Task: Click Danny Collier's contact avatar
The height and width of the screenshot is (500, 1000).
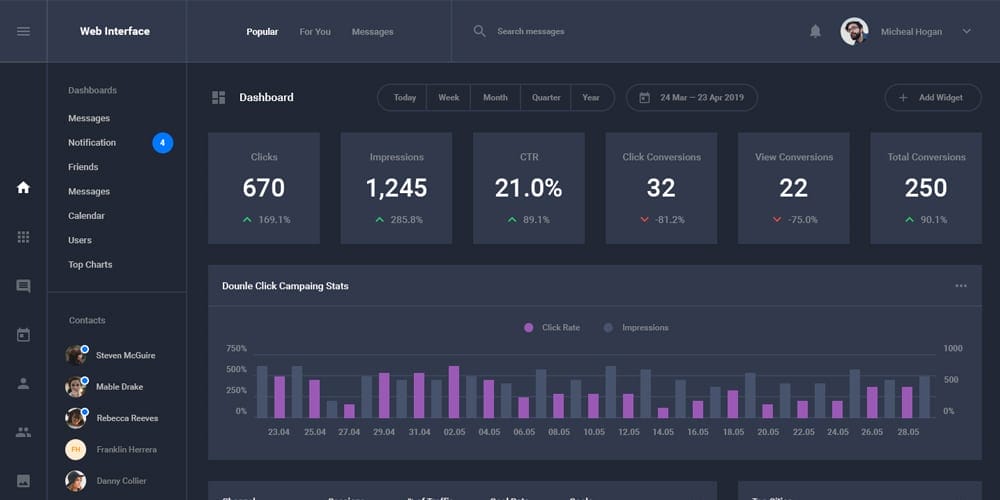Action: pyautogui.click(x=76, y=481)
